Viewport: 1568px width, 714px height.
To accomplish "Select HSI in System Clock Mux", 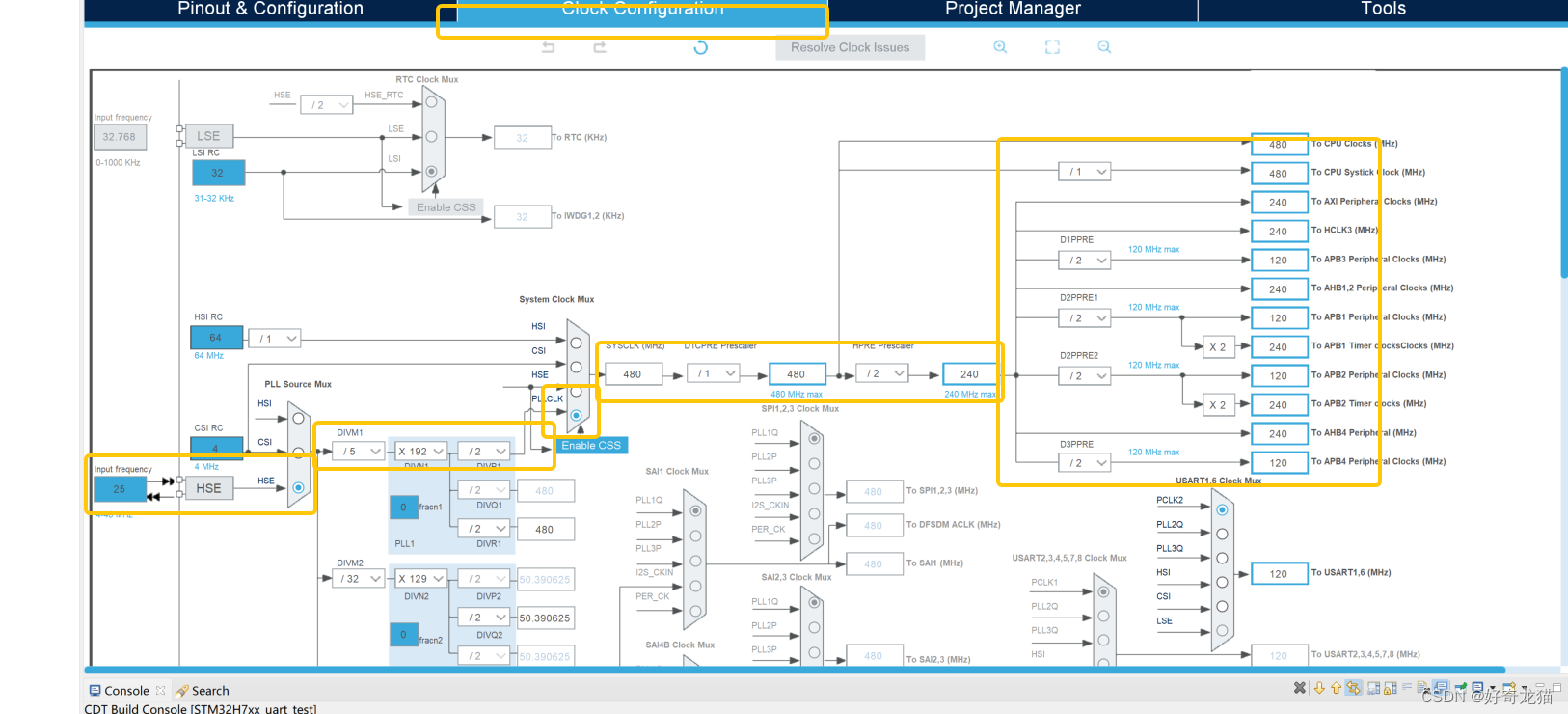I will point(576,343).
